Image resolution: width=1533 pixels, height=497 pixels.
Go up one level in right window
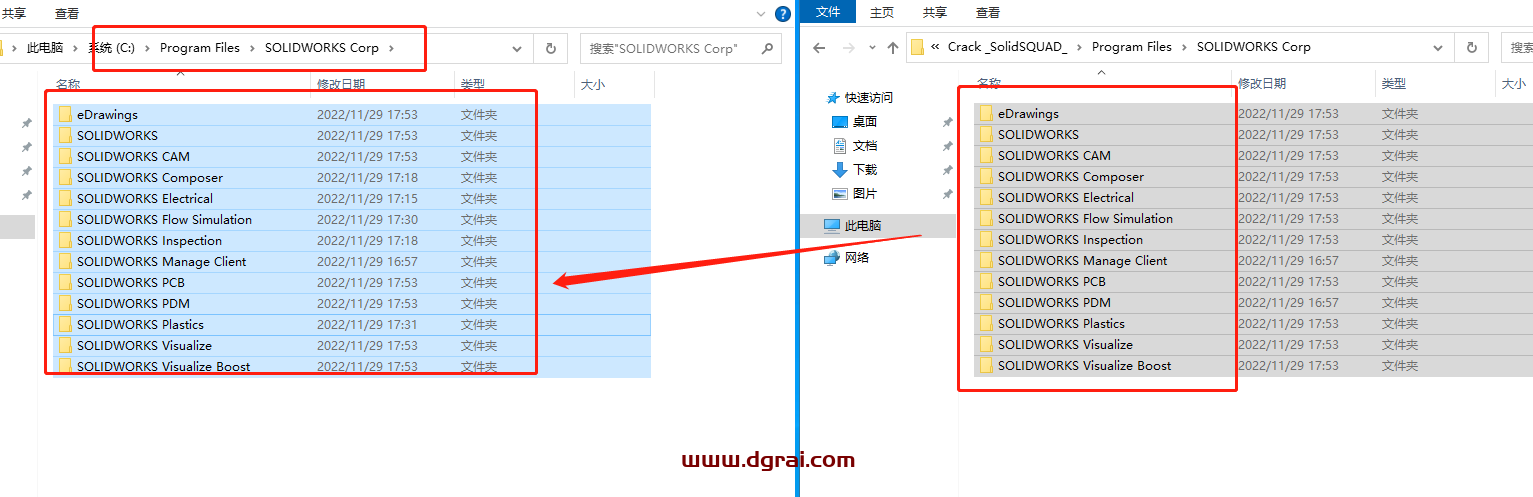892,47
